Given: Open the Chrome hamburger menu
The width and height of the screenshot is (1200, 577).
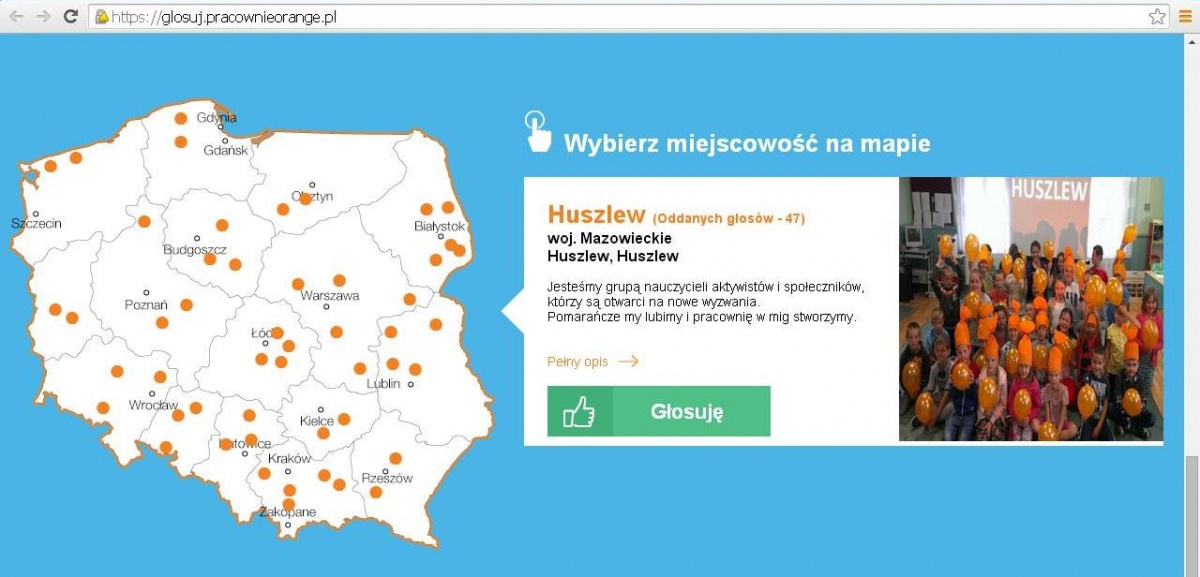Looking at the screenshot, I should click(x=1185, y=16).
